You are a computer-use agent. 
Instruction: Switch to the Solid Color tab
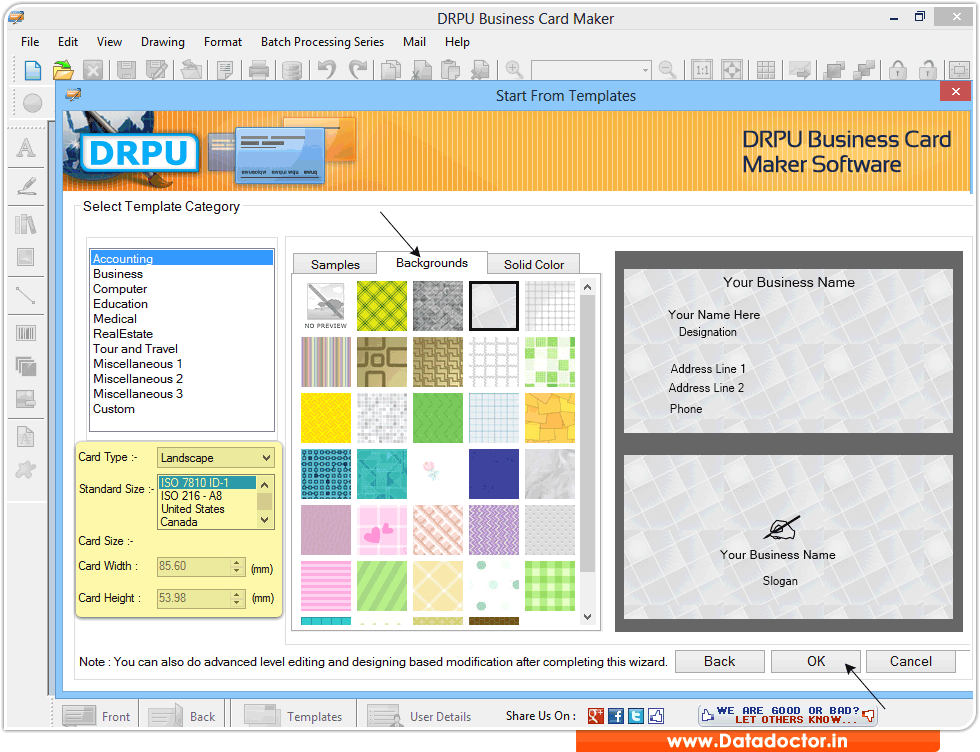tap(534, 264)
